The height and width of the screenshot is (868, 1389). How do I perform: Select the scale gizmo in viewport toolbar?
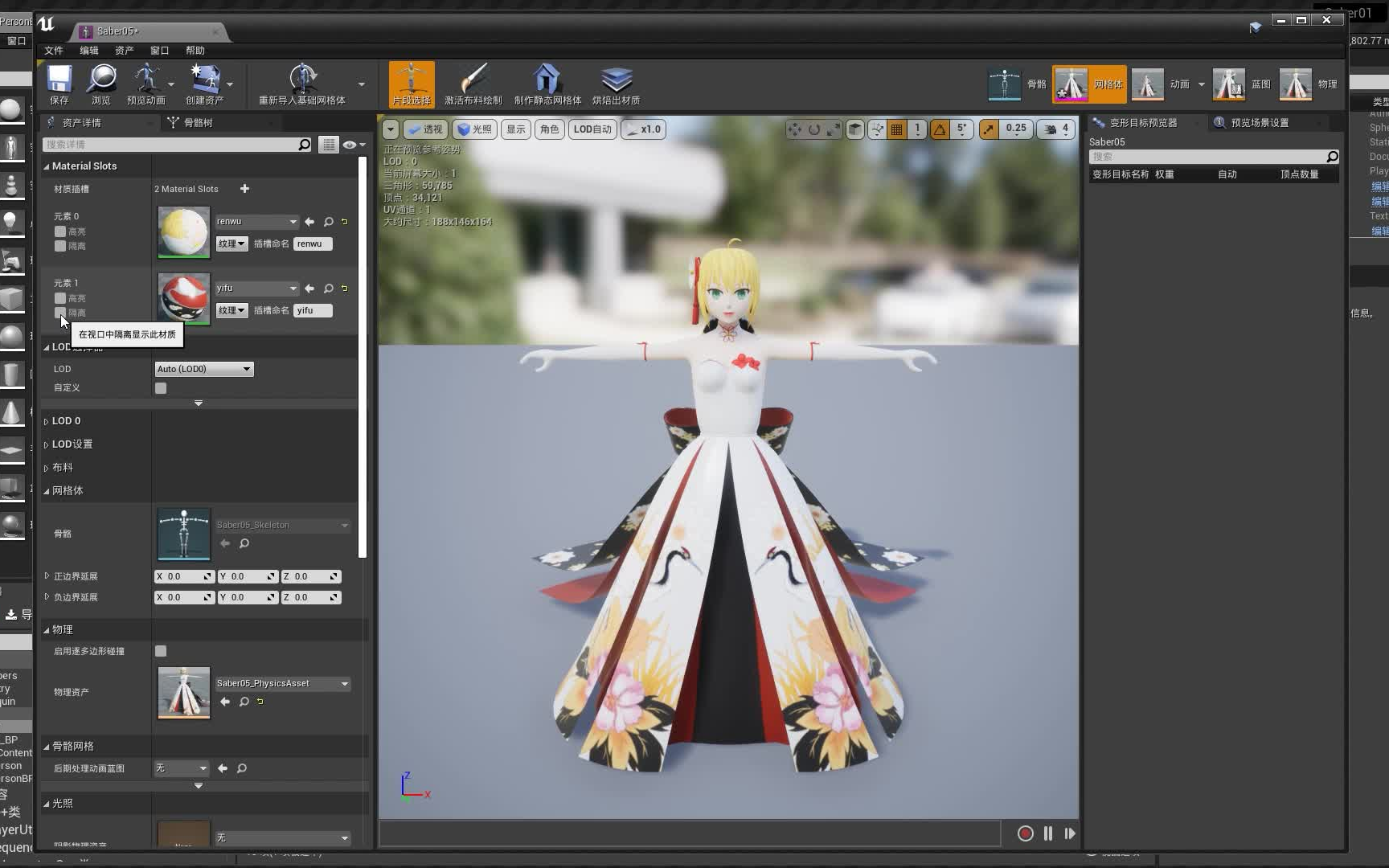834,129
